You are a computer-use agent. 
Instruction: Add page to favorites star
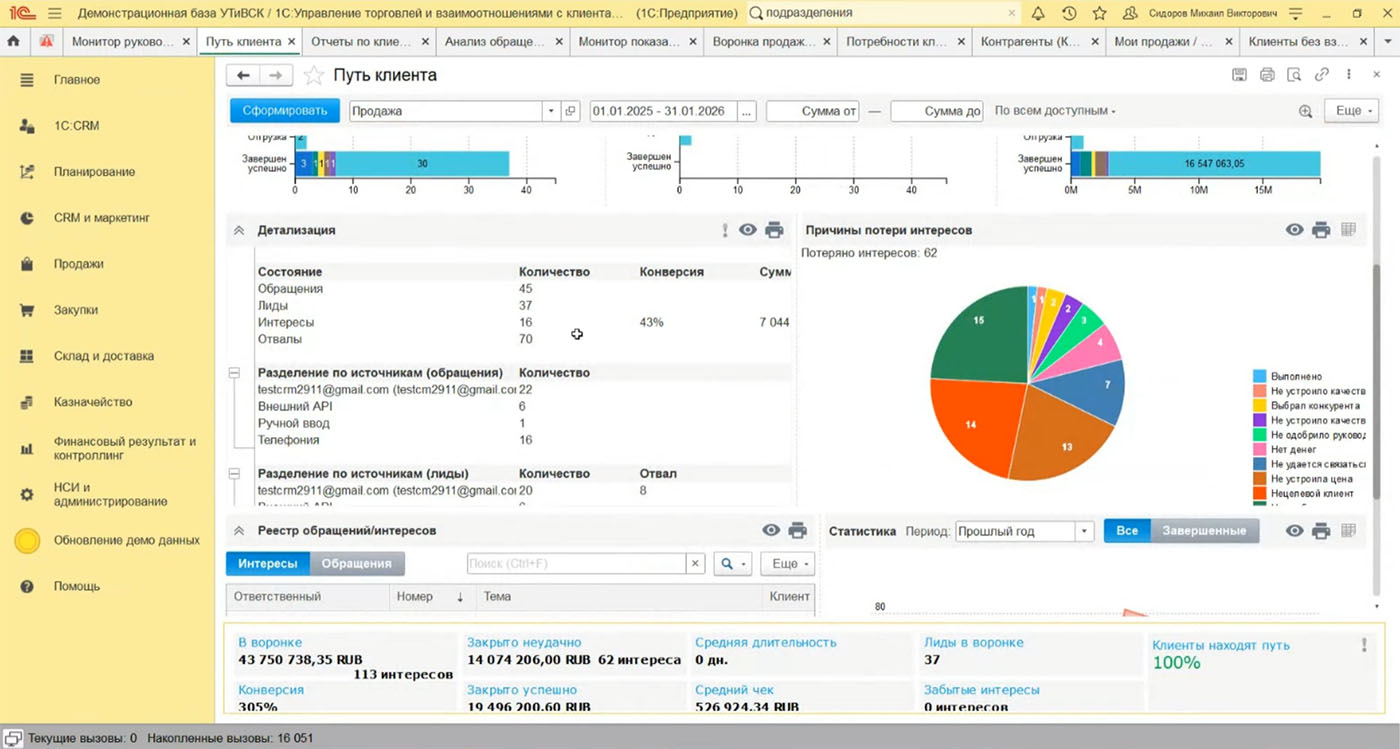pyautogui.click(x=313, y=76)
